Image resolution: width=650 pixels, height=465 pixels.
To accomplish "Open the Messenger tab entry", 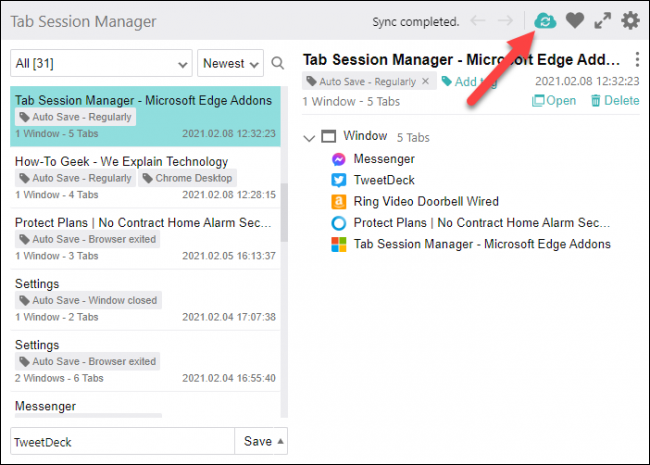I will [x=384, y=158].
